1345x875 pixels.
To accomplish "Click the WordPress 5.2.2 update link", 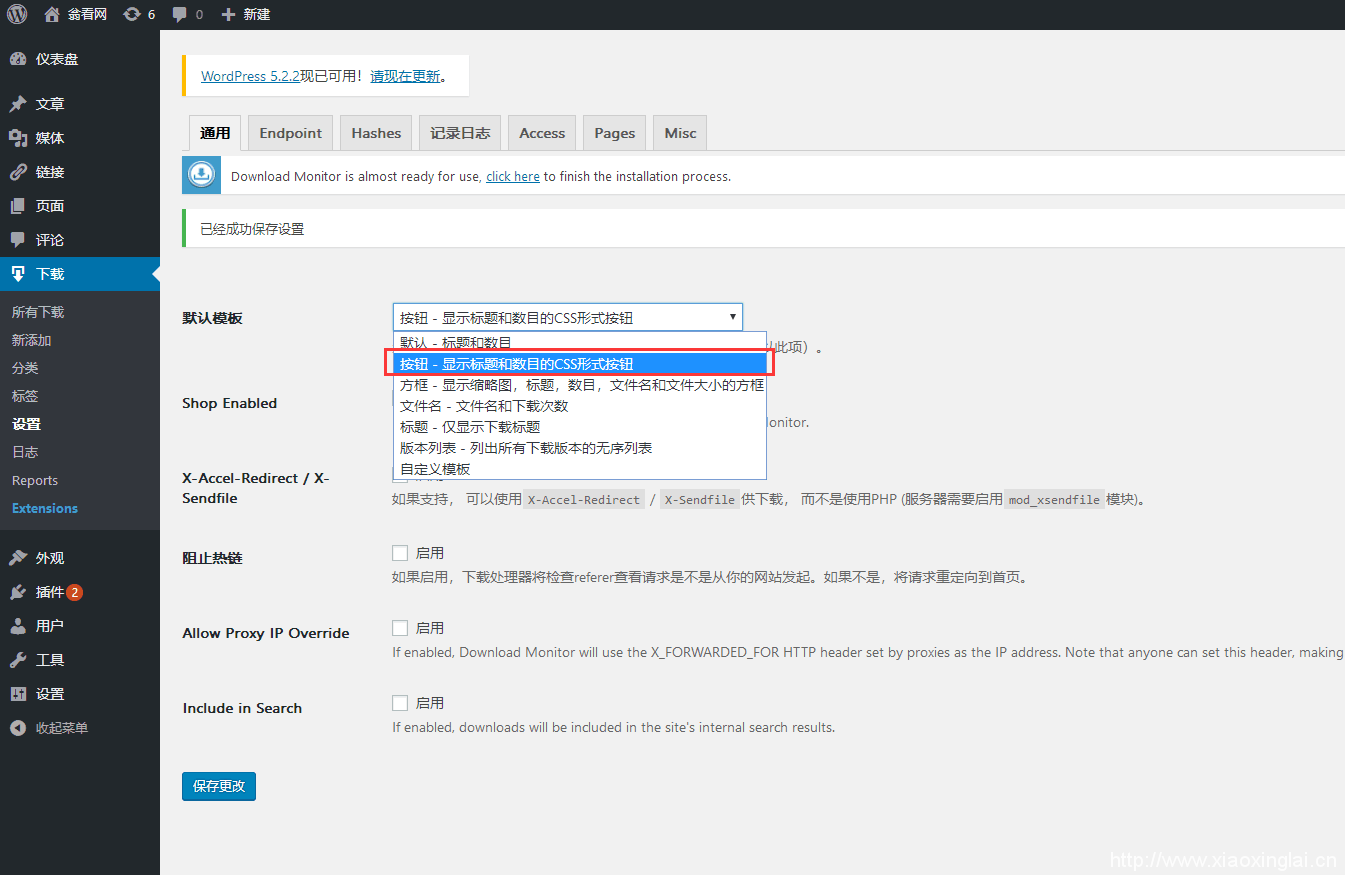I will pos(250,76).
